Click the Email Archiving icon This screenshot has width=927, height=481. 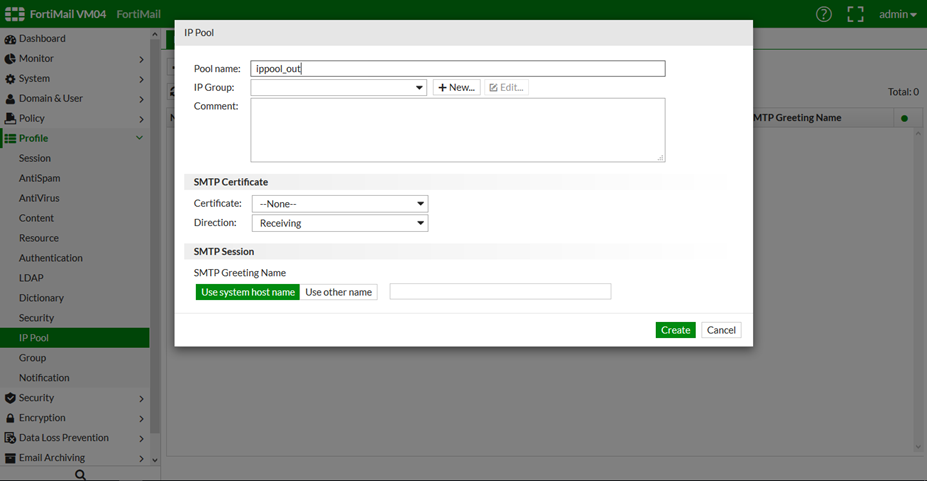[11, 458]
